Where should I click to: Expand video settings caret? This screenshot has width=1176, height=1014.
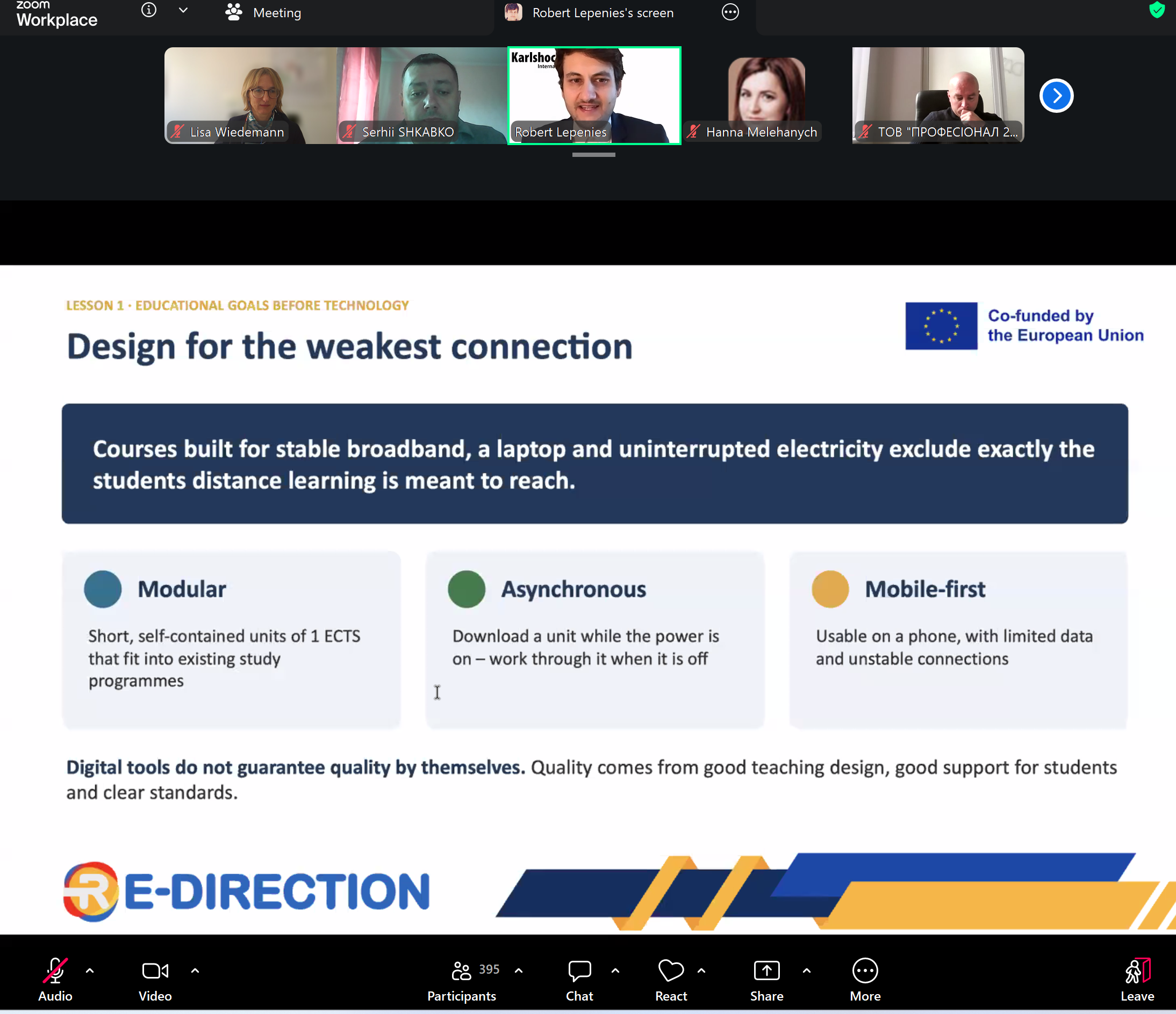tap(195, 970)
